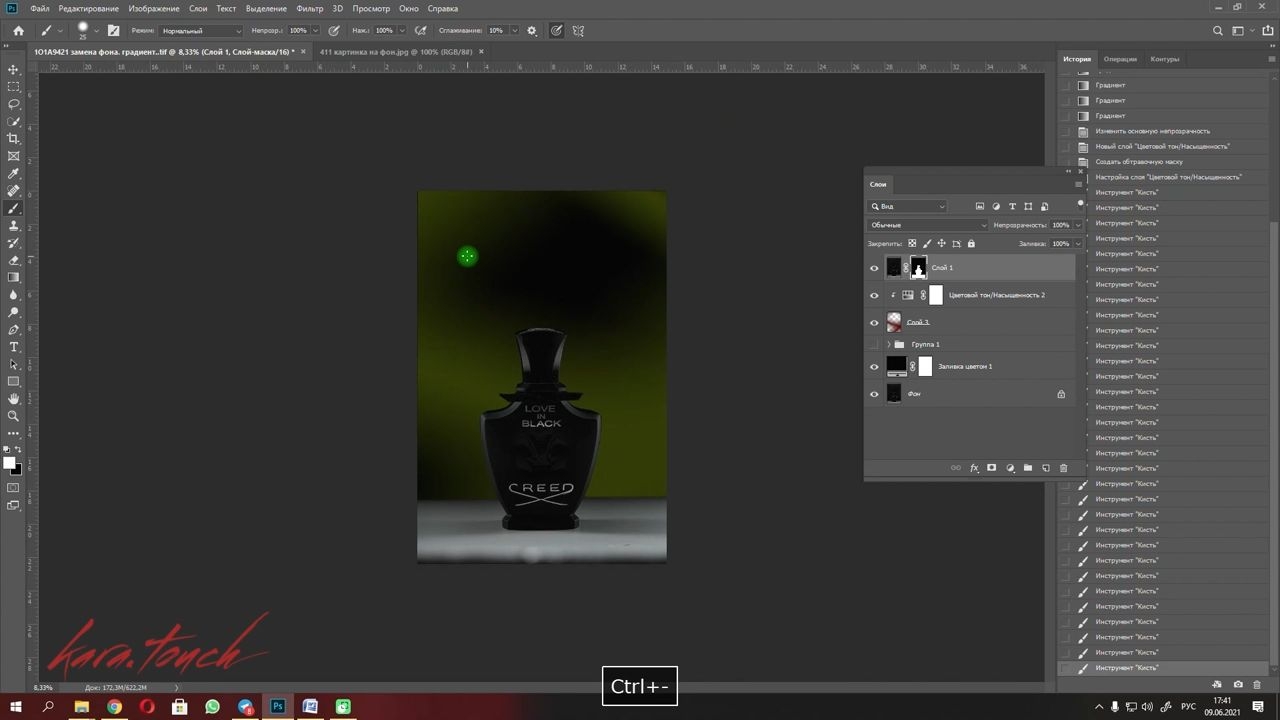Select the Слой 1 layer mask thumbnail
The height and width of the screenshot is (720, 1280).
pyautogui.click(x=918, y=268)
